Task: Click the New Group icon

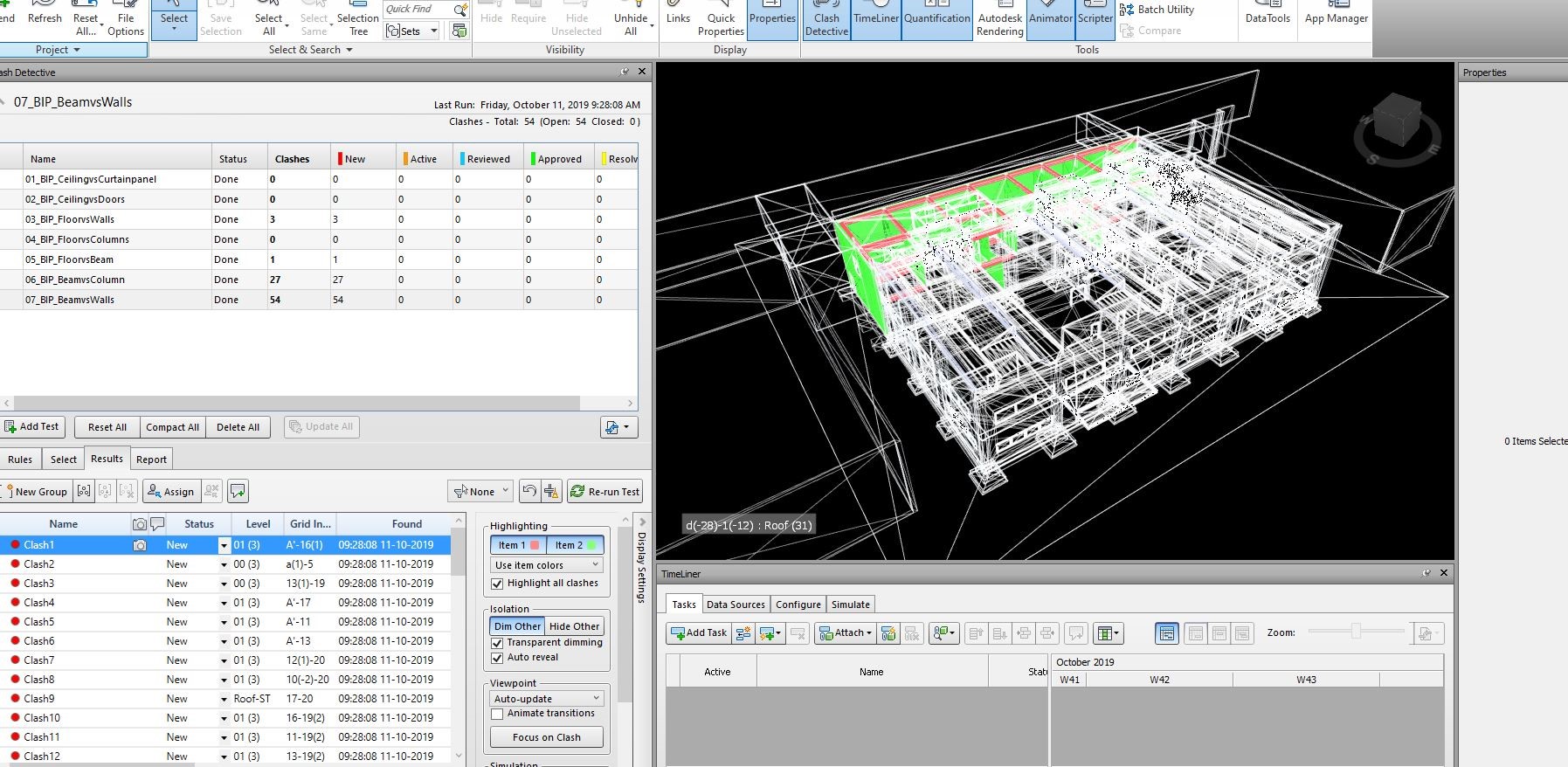Action: tap(35, 492)
